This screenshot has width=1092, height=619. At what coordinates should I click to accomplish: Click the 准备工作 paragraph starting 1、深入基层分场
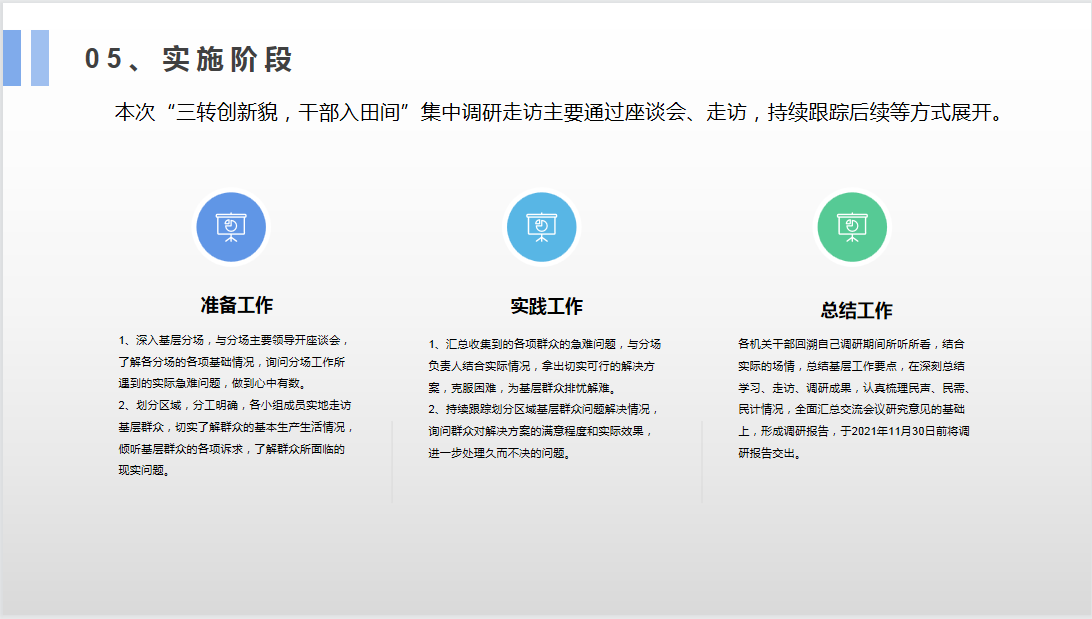(233, 361)
